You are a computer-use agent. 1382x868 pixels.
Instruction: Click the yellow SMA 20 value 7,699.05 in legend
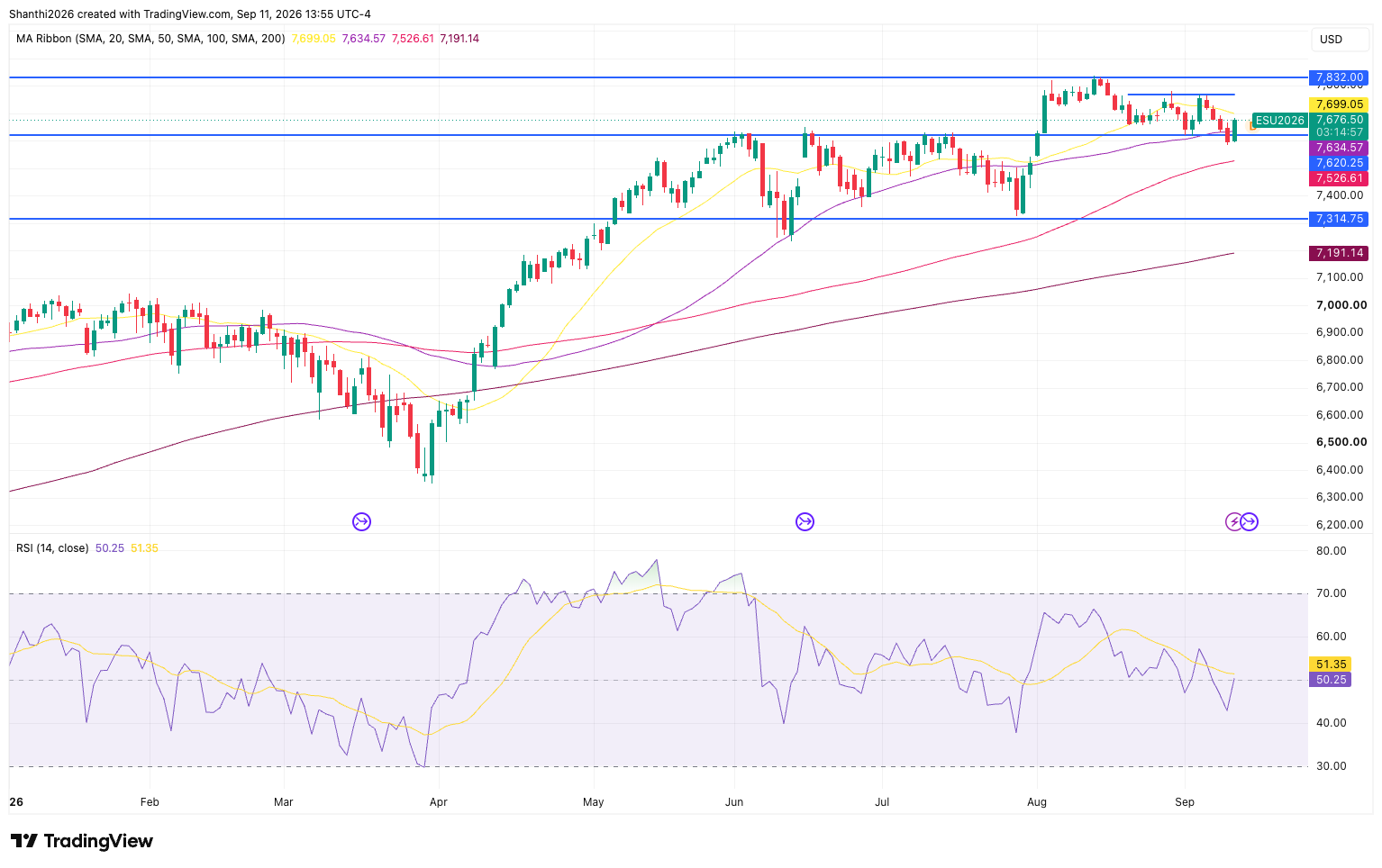314,39
